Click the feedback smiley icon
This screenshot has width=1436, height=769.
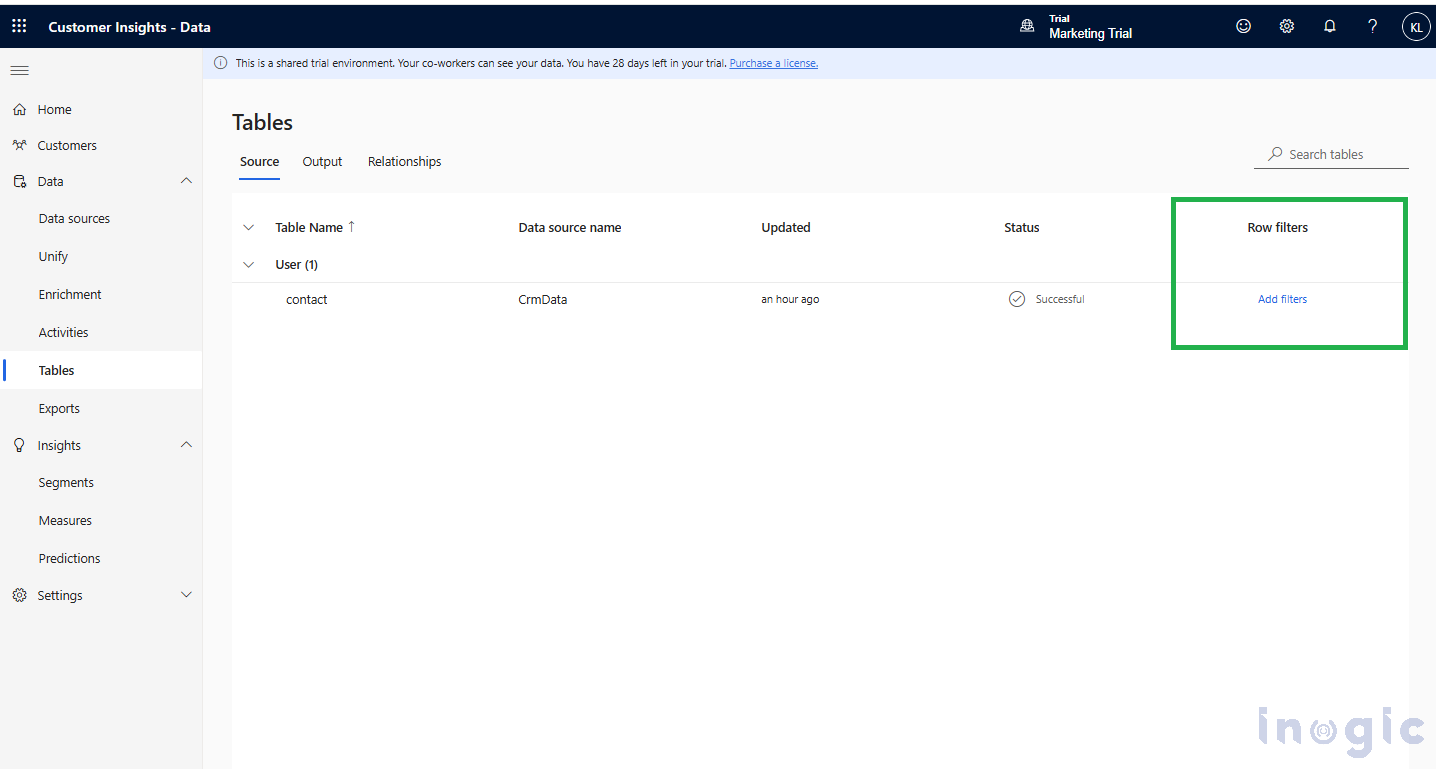(1243, 26)
